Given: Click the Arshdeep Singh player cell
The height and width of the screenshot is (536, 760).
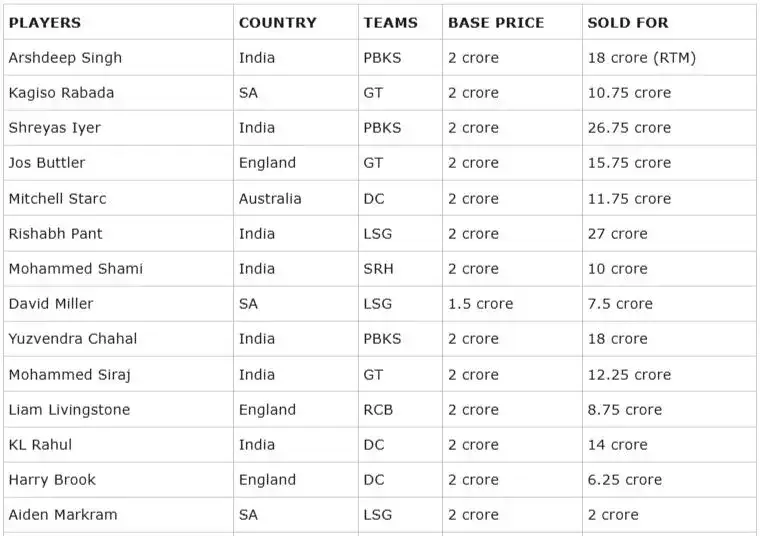Looking at the screenshot, I should click(65, 58).
